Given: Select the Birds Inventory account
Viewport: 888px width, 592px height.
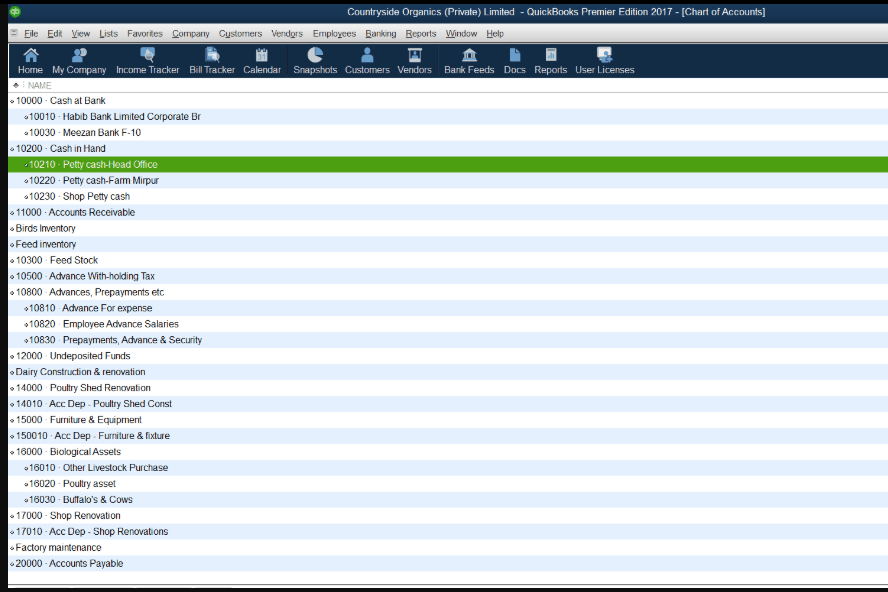Looking at the screenshot, I should (447, 228).
